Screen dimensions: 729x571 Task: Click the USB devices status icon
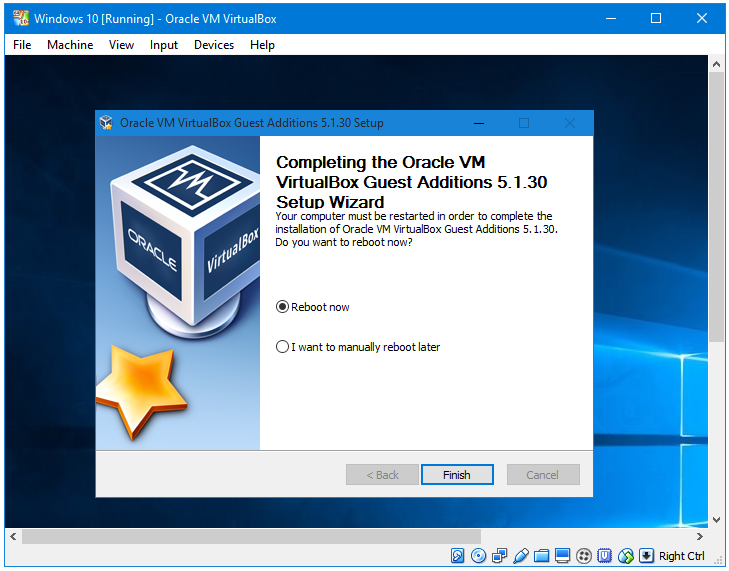[521, 556]
